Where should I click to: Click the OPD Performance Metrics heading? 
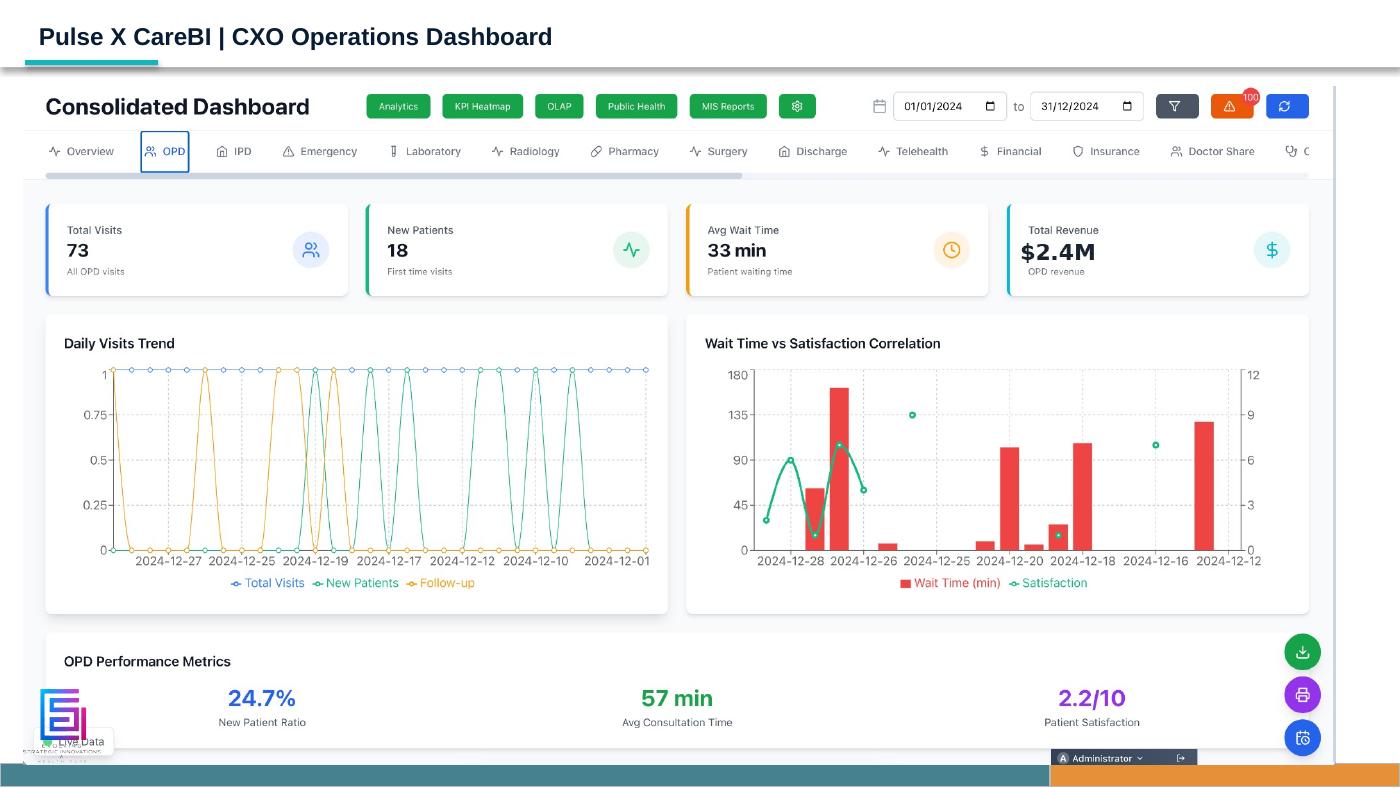(147, 661)
